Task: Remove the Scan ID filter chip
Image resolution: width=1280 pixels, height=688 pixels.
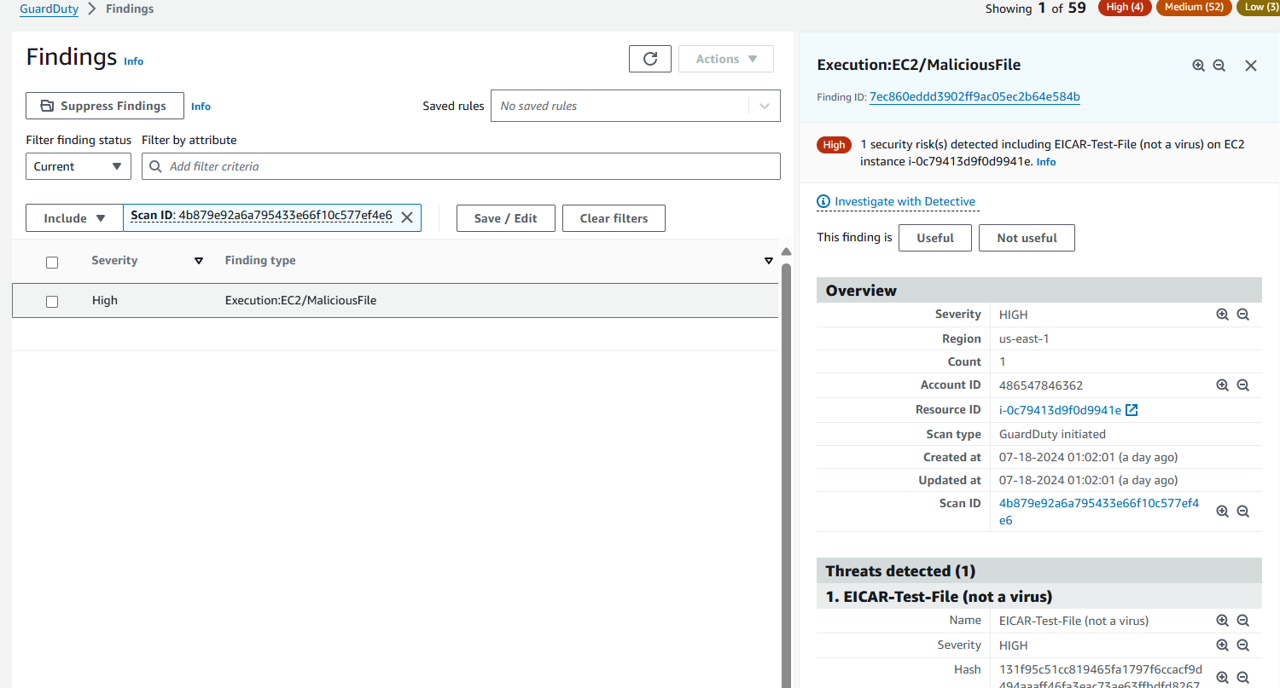Action: 407,218
